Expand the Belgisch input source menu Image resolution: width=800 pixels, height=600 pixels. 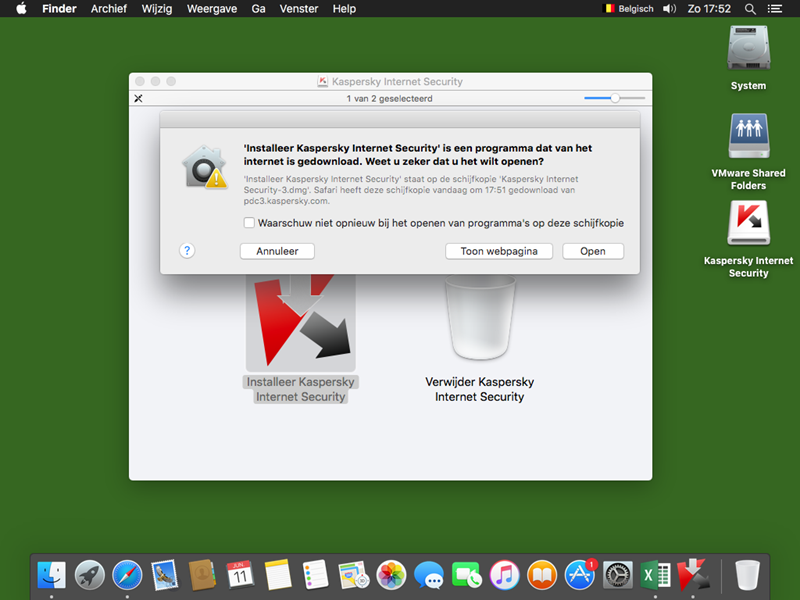629,9
